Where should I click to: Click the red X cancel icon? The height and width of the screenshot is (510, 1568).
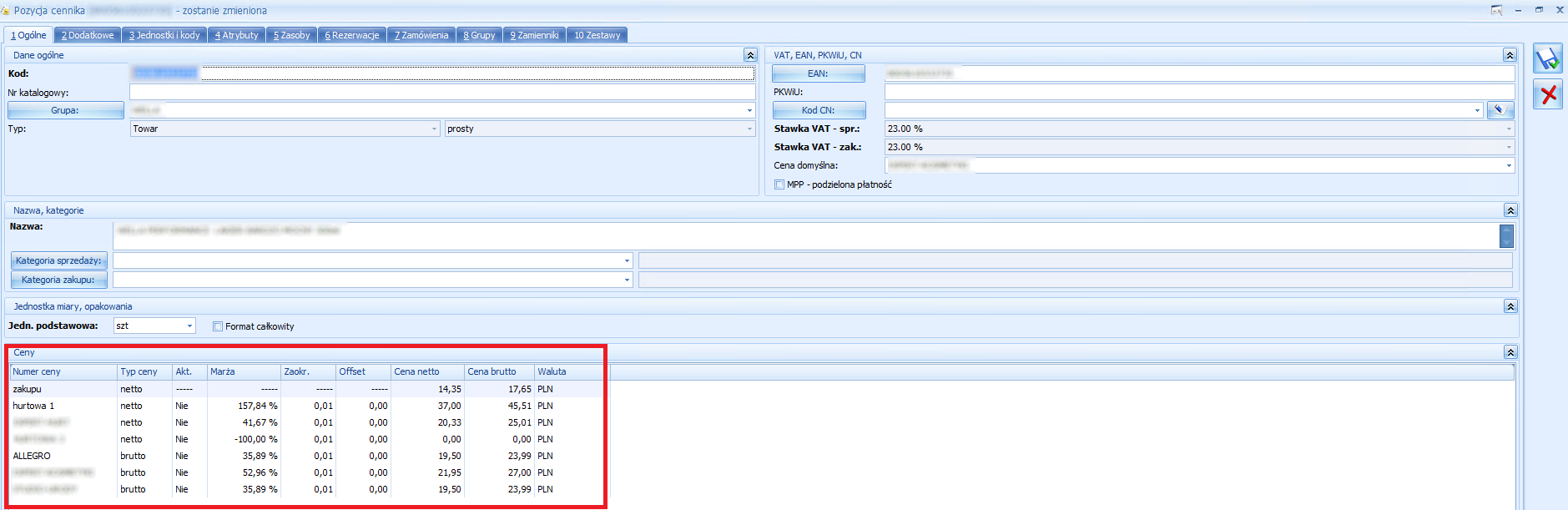point(1547,94)
